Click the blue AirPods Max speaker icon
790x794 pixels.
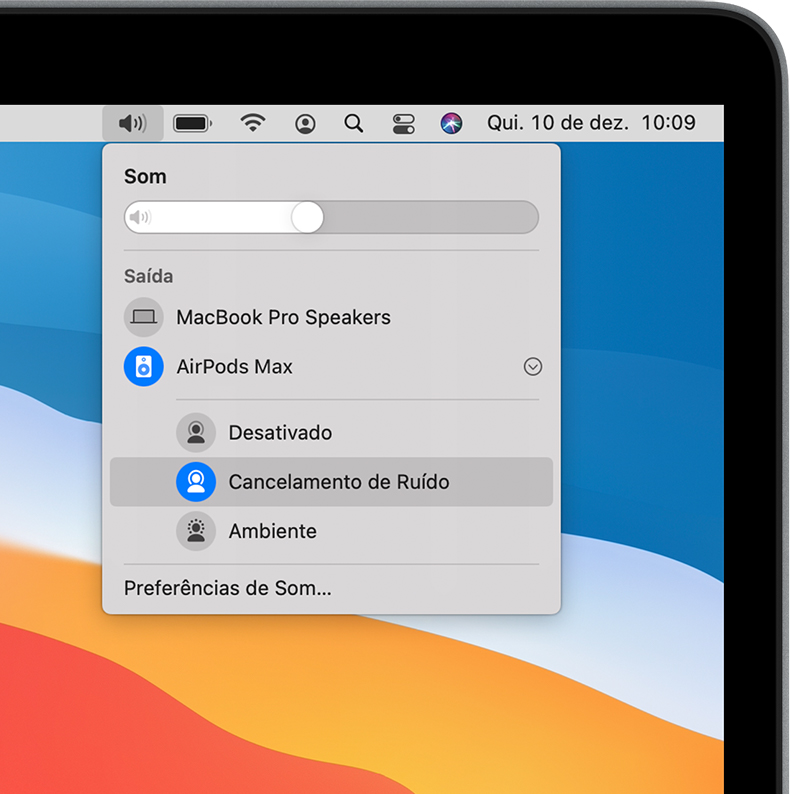click(144, 367)
